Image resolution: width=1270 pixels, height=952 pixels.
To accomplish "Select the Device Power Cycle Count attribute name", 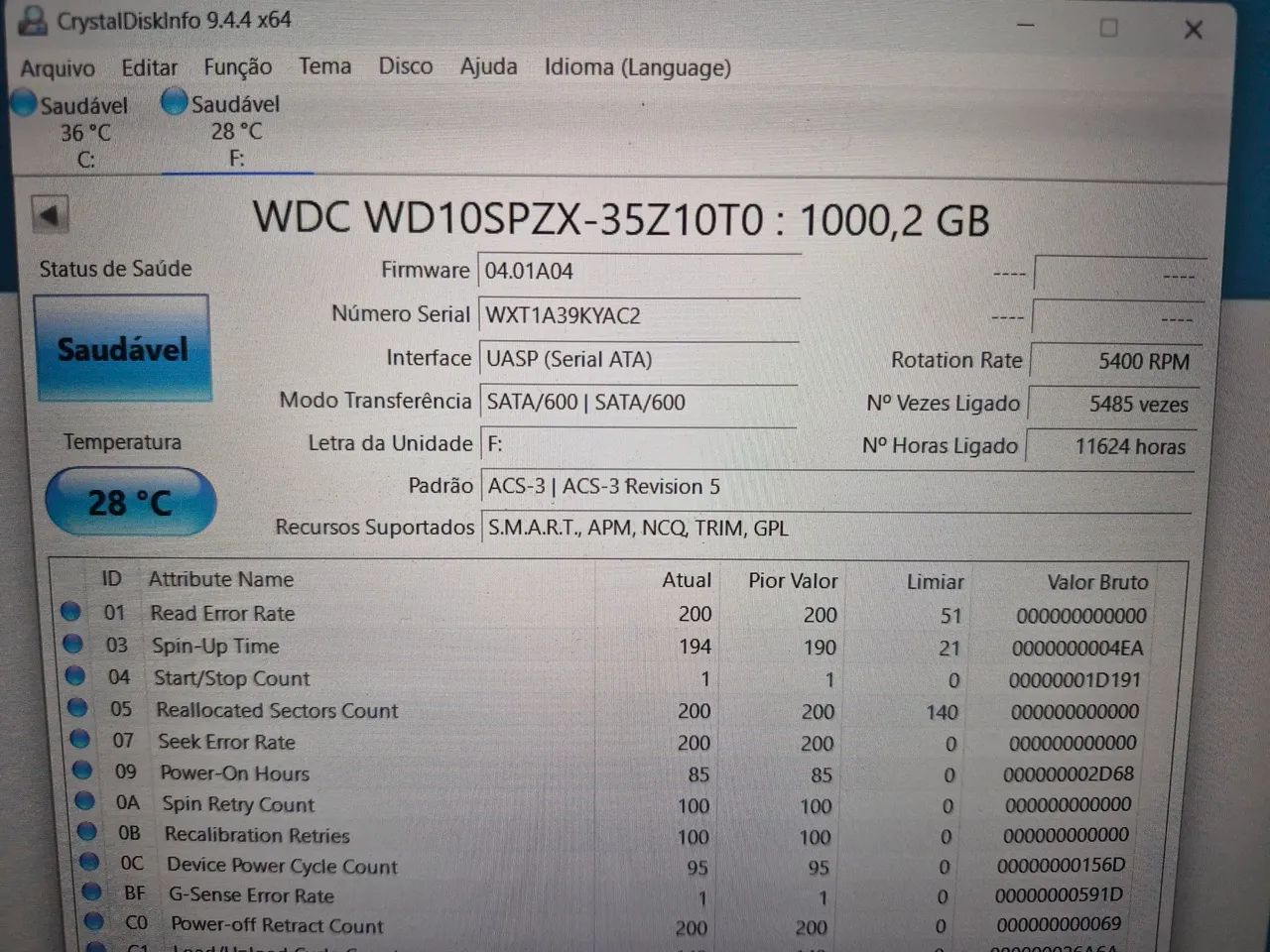I will click(282, 866).
